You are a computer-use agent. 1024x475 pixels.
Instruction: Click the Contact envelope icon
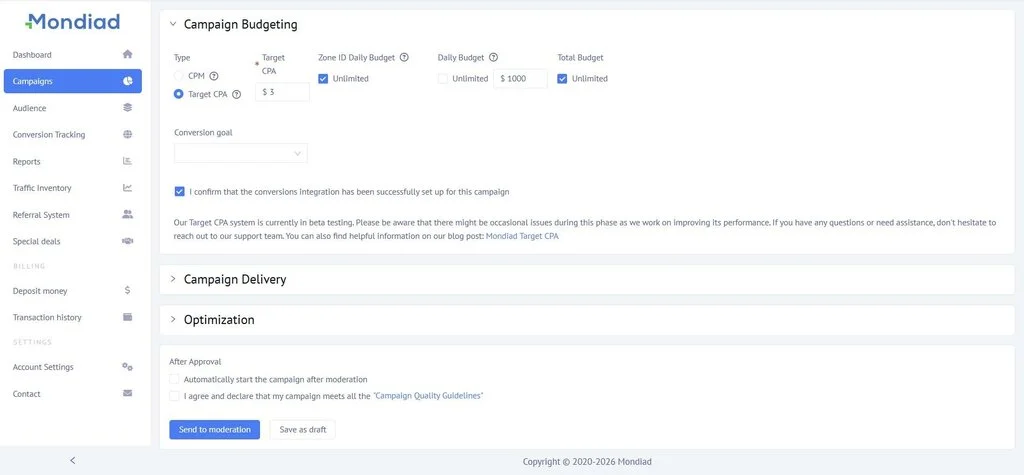click(127, 393)
